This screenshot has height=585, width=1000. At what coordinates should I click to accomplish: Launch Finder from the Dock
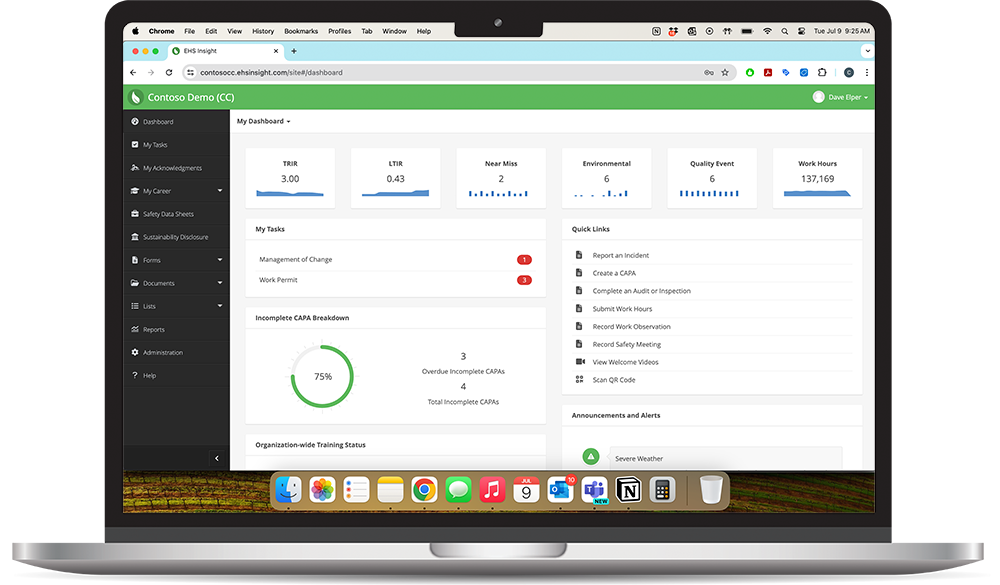(x=288, y=490)
